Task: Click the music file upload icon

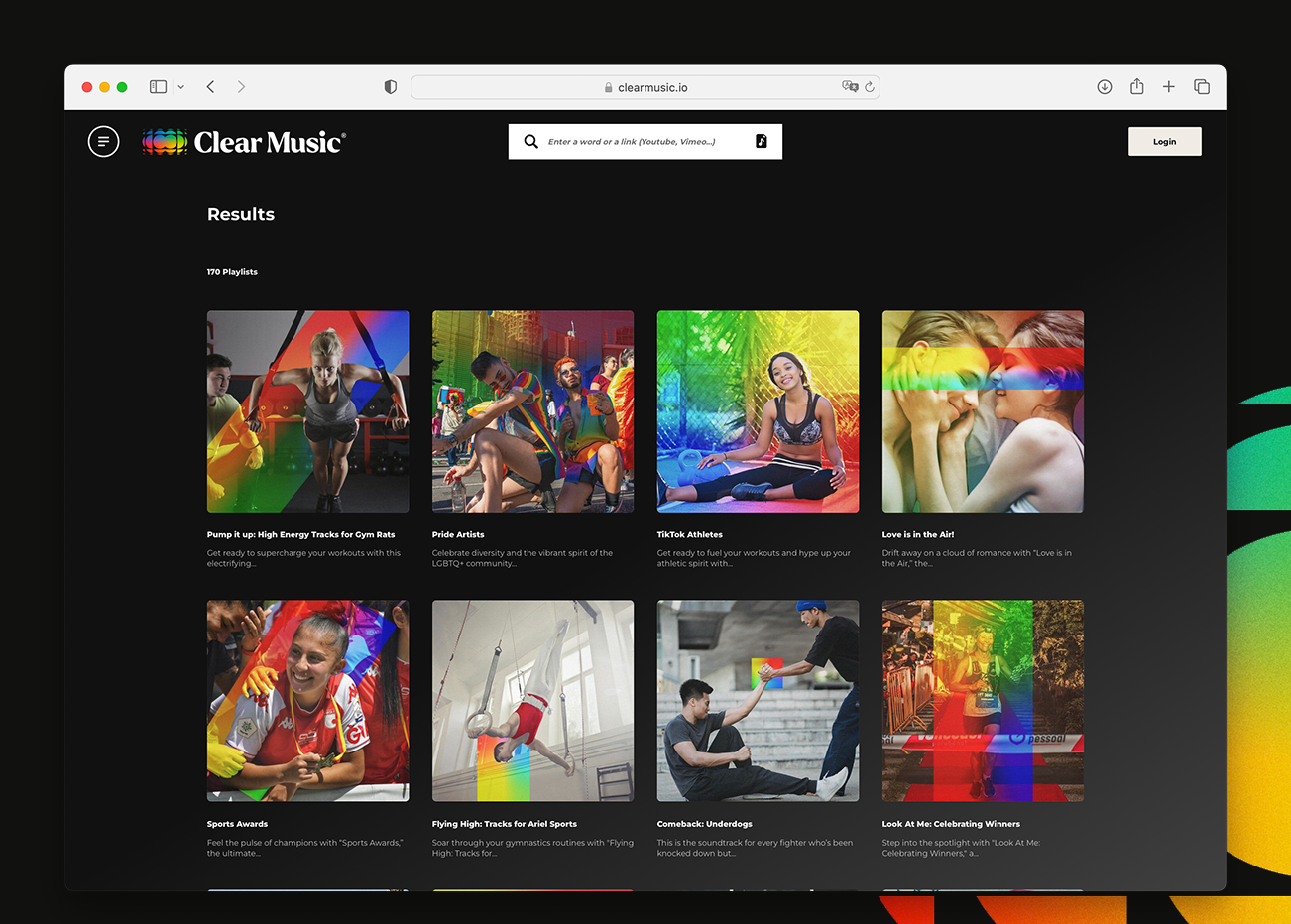Action: (x=762, y=141)
